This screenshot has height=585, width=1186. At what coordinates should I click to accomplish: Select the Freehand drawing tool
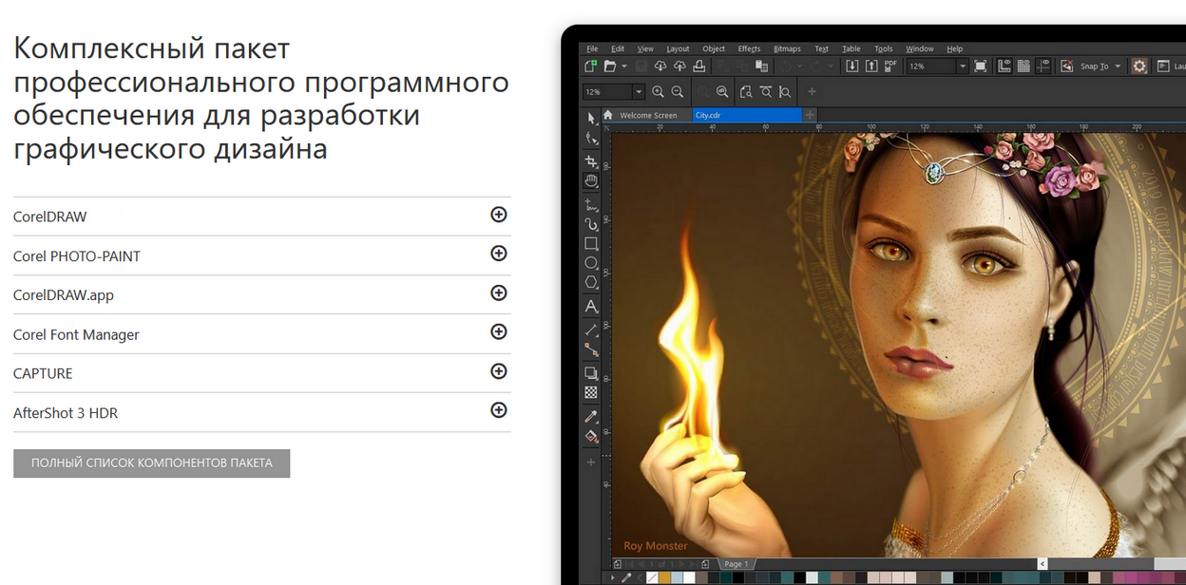tap(591, 204)
